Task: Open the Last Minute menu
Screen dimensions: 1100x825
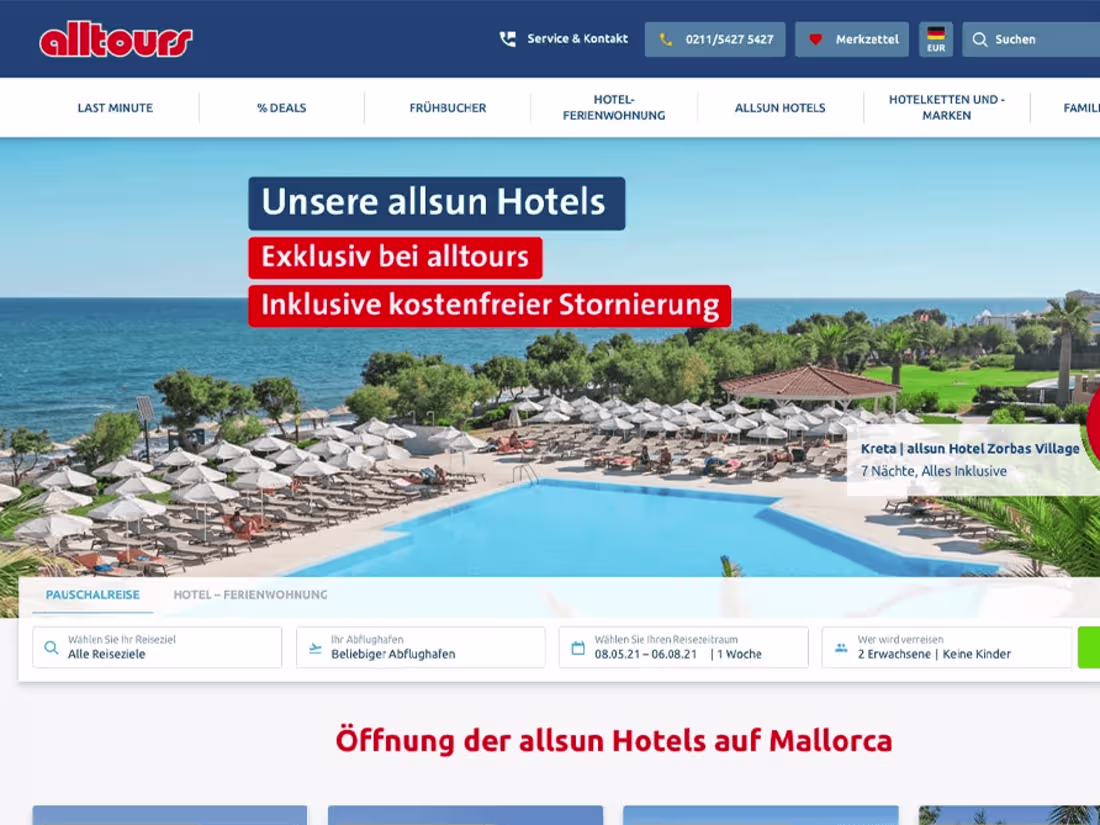Action: click(x=115, y=107)
